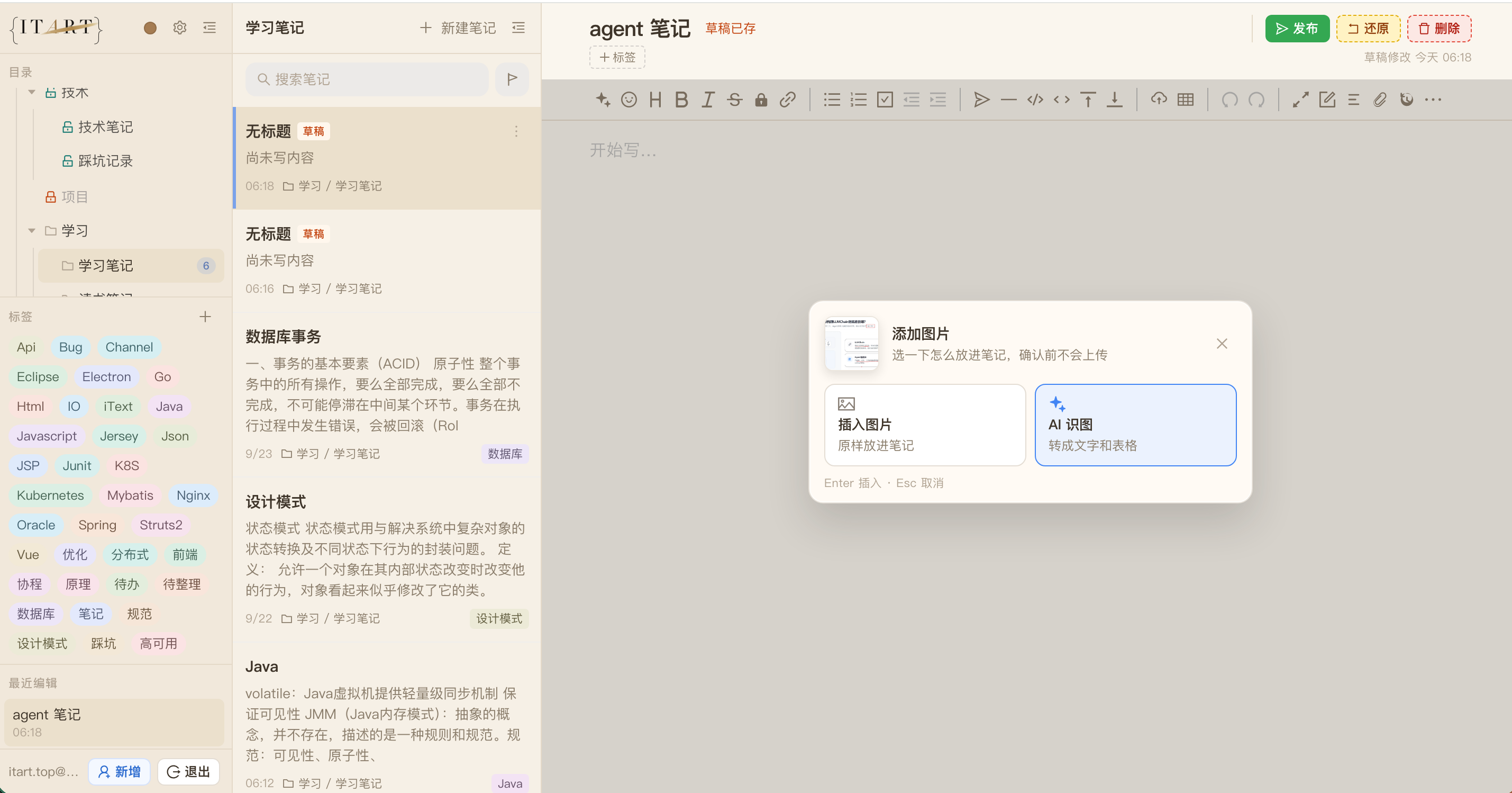The image size is (1512, 793).
Task: Add a new tag with the plus icon
Action: [205, 317]
